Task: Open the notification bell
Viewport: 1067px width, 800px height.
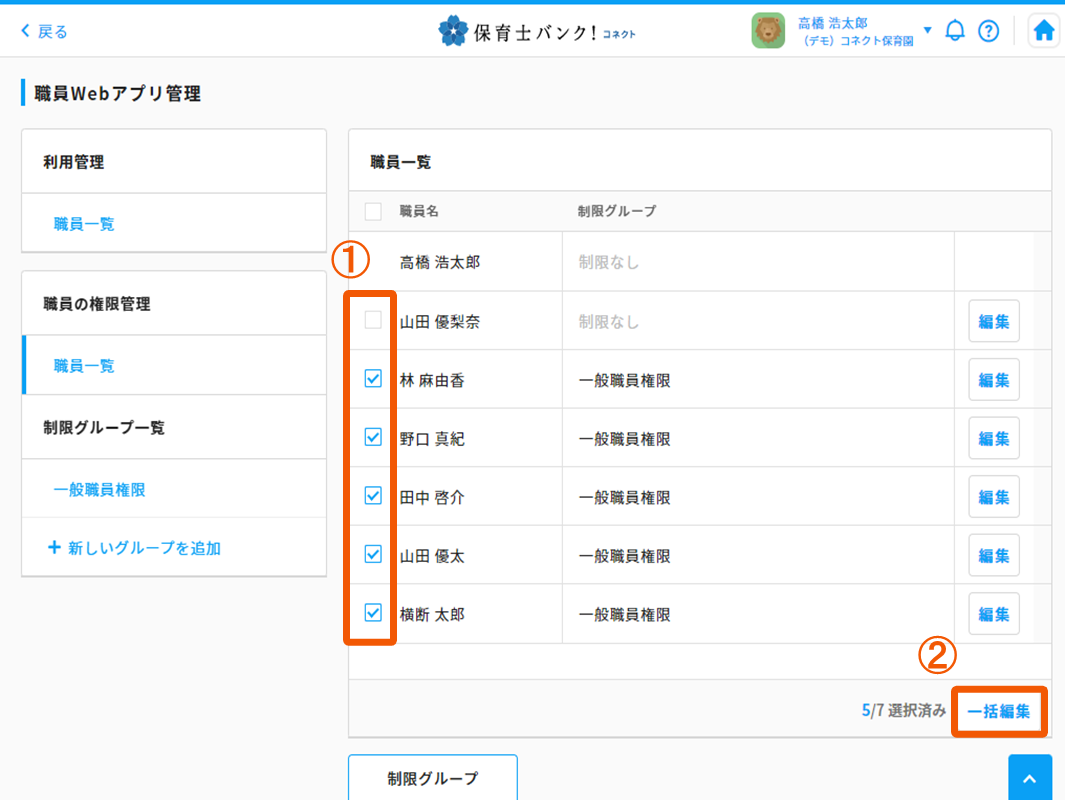Action: (955, 31)
